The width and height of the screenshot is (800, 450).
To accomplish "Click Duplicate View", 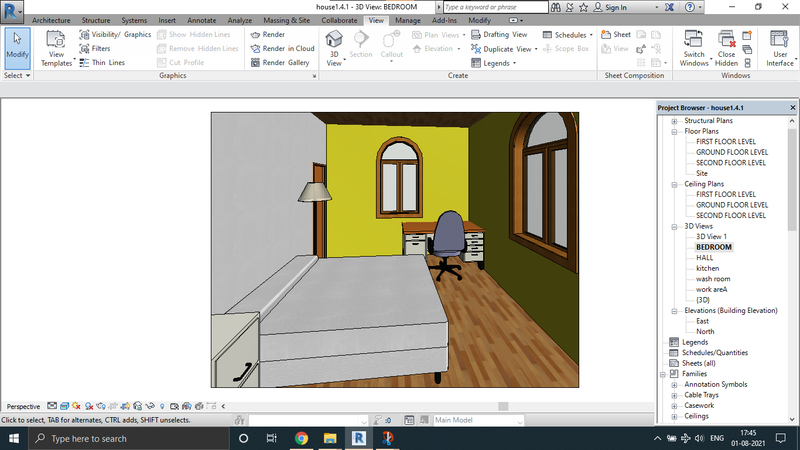I will pyautogui.click(x=502, y=49).
